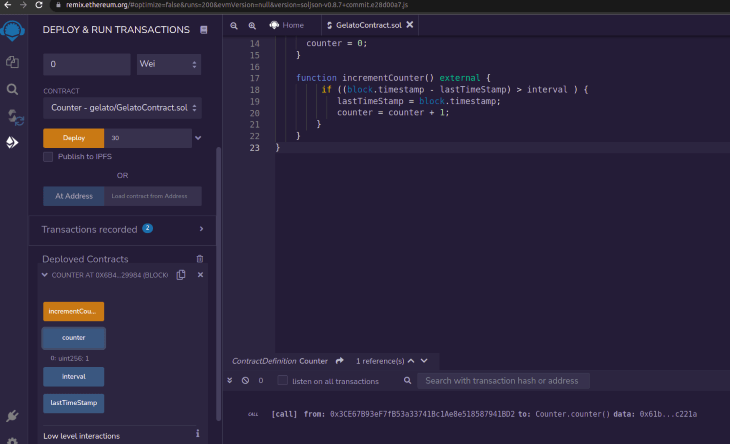The width and height of the screenshot is (730, 444).
Task: Clear the terminal console icon
Action: pos(245,380)
